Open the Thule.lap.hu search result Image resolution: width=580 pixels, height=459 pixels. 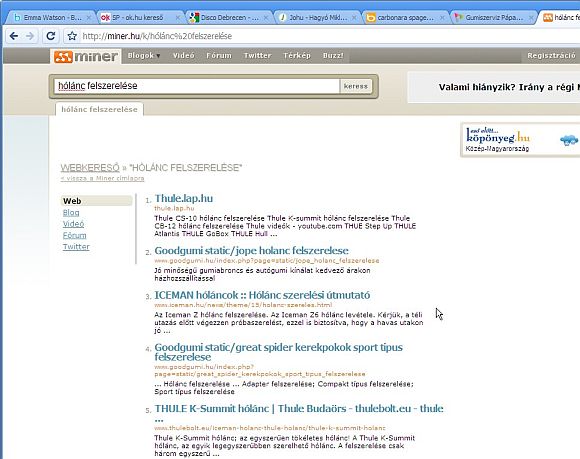(x=183, y=198)
